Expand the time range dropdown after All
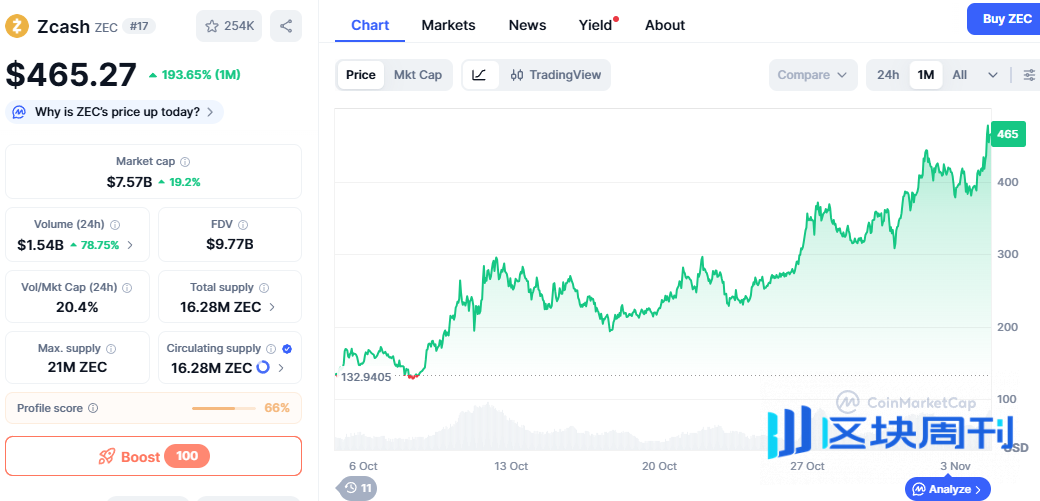Viewport: 1040px width, 501px height. tap(993, 75)
